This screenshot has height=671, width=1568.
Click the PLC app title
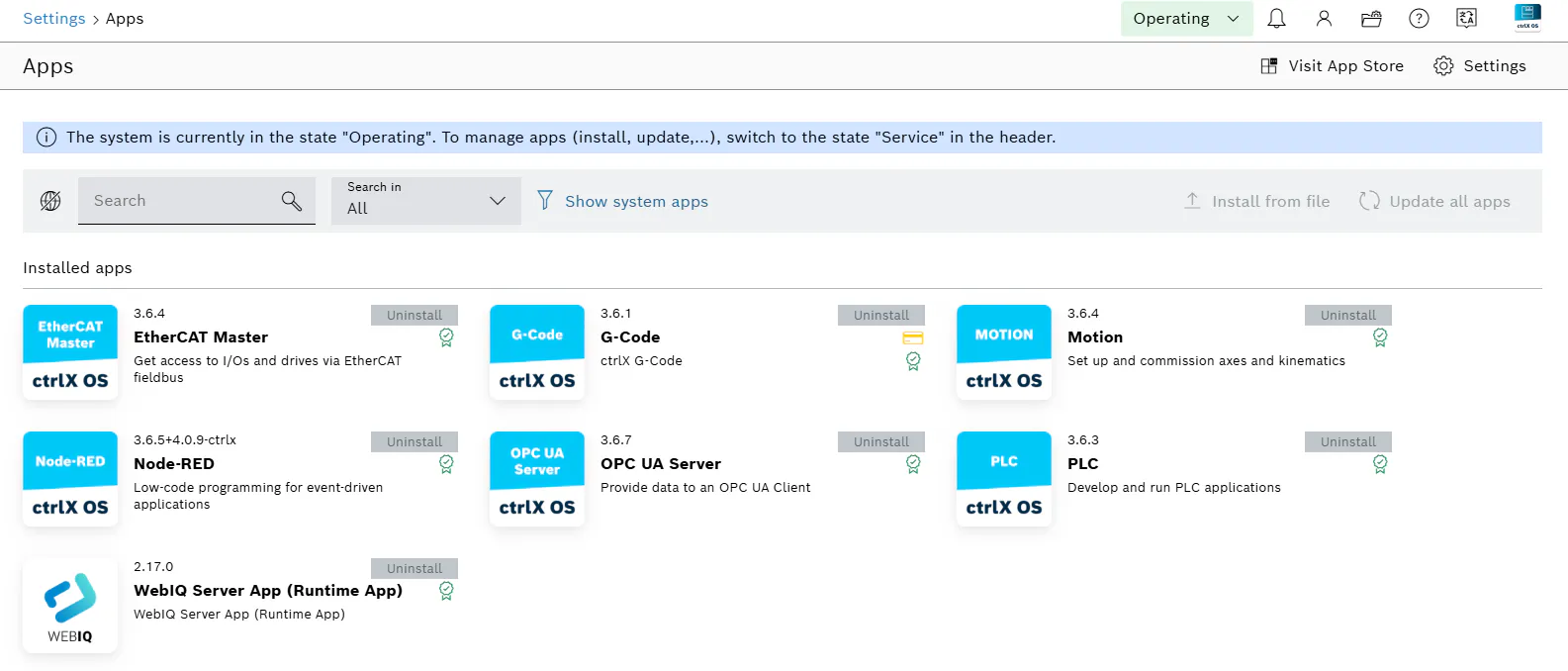(1083, 464)
